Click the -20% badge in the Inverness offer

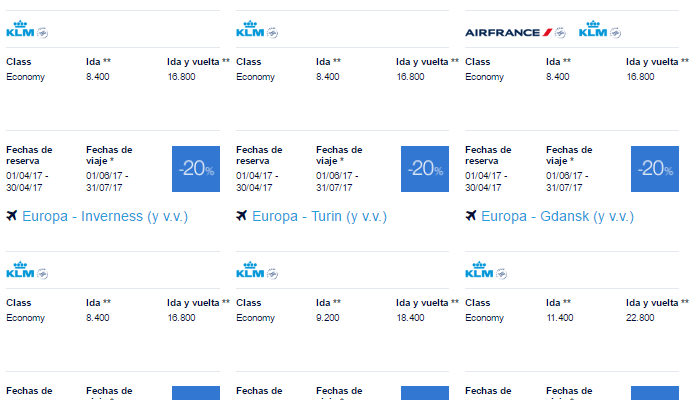point(196,169)
